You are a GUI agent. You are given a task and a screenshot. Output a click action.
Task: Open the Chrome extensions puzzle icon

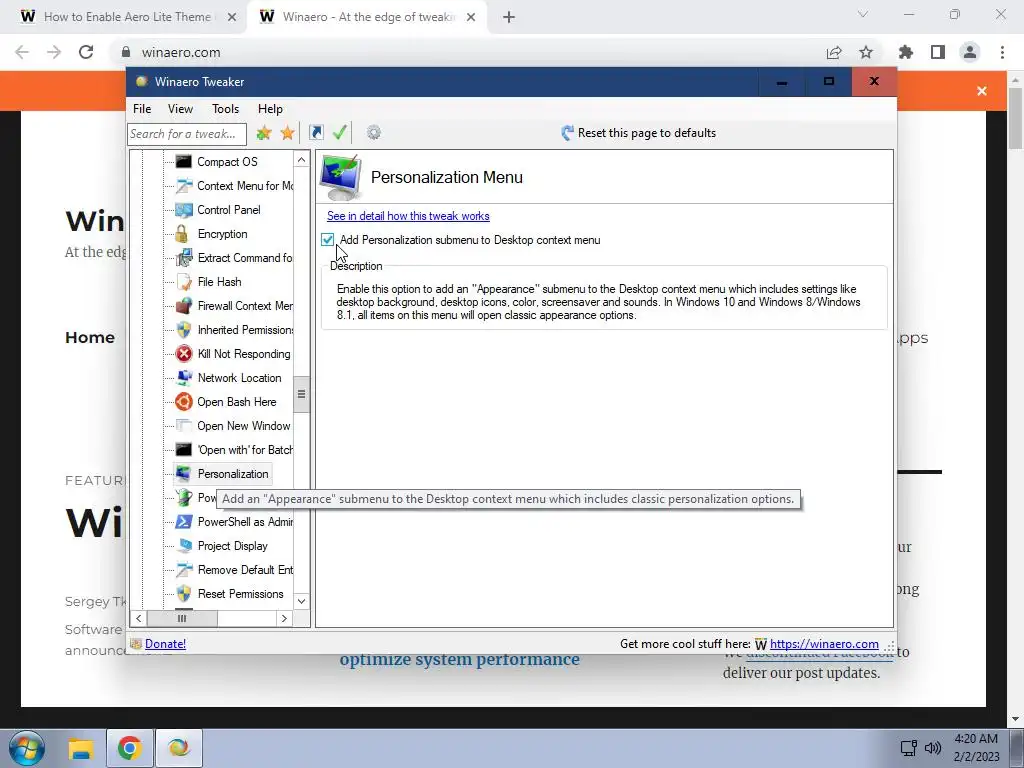(x=906, y=52)
